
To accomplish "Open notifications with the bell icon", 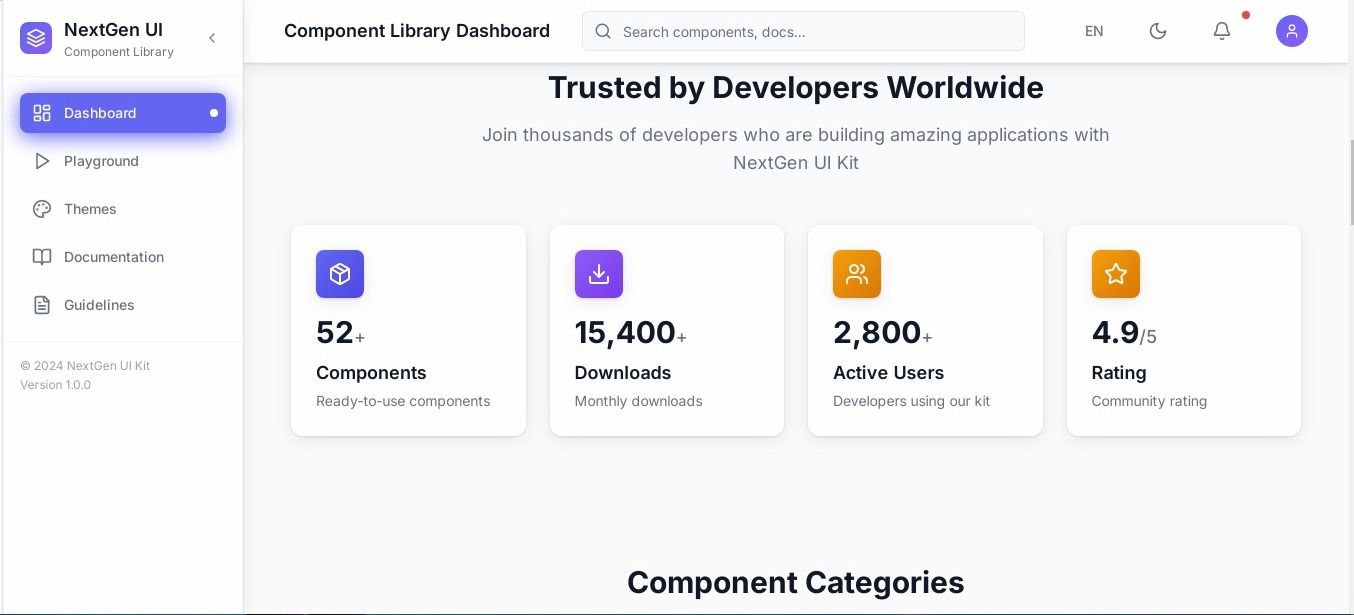I will click(x=1222, y=31).
